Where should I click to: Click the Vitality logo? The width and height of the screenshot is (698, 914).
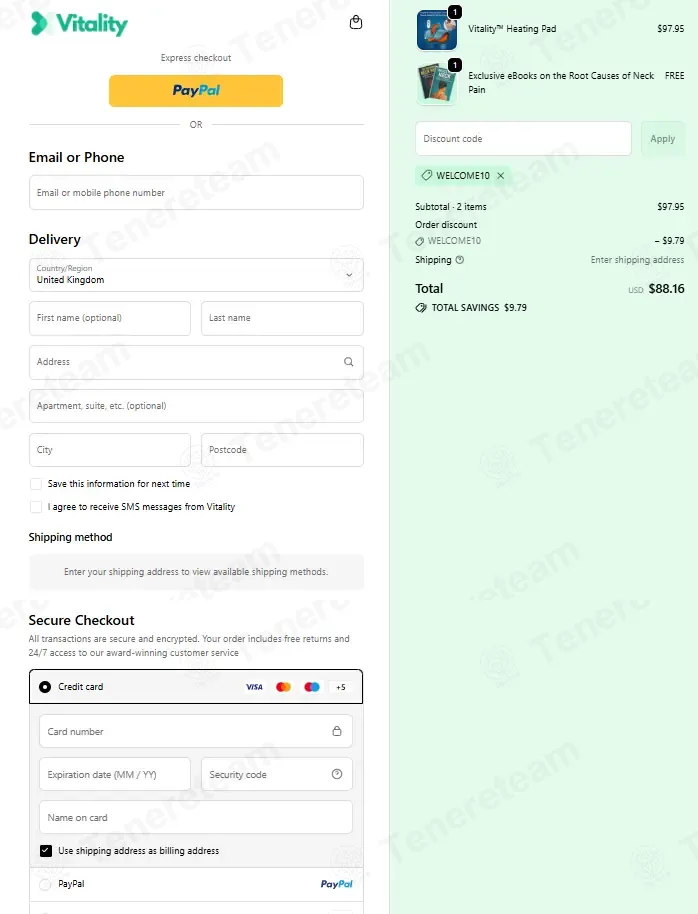point(79,24)
